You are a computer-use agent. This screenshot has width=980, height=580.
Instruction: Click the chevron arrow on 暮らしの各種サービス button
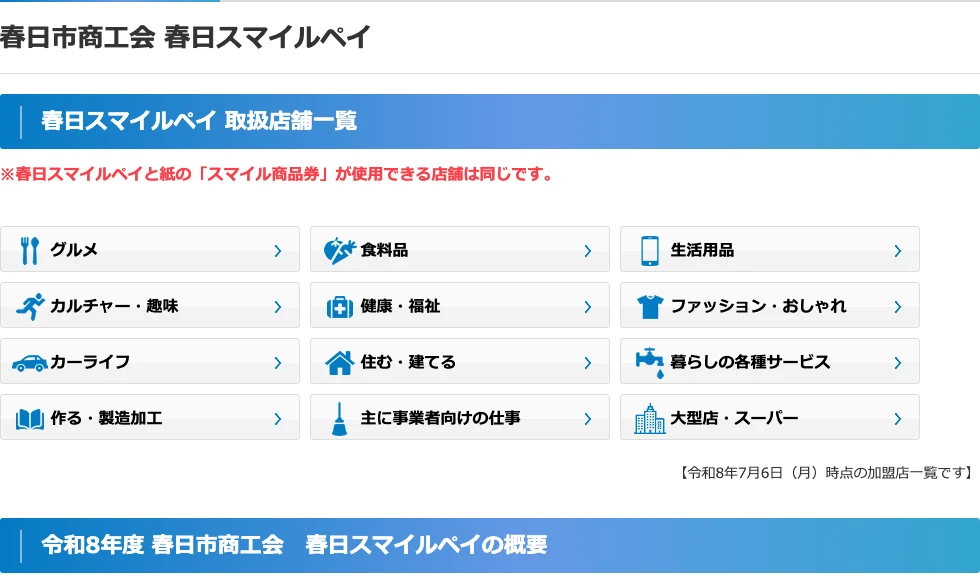click(898, 363)
